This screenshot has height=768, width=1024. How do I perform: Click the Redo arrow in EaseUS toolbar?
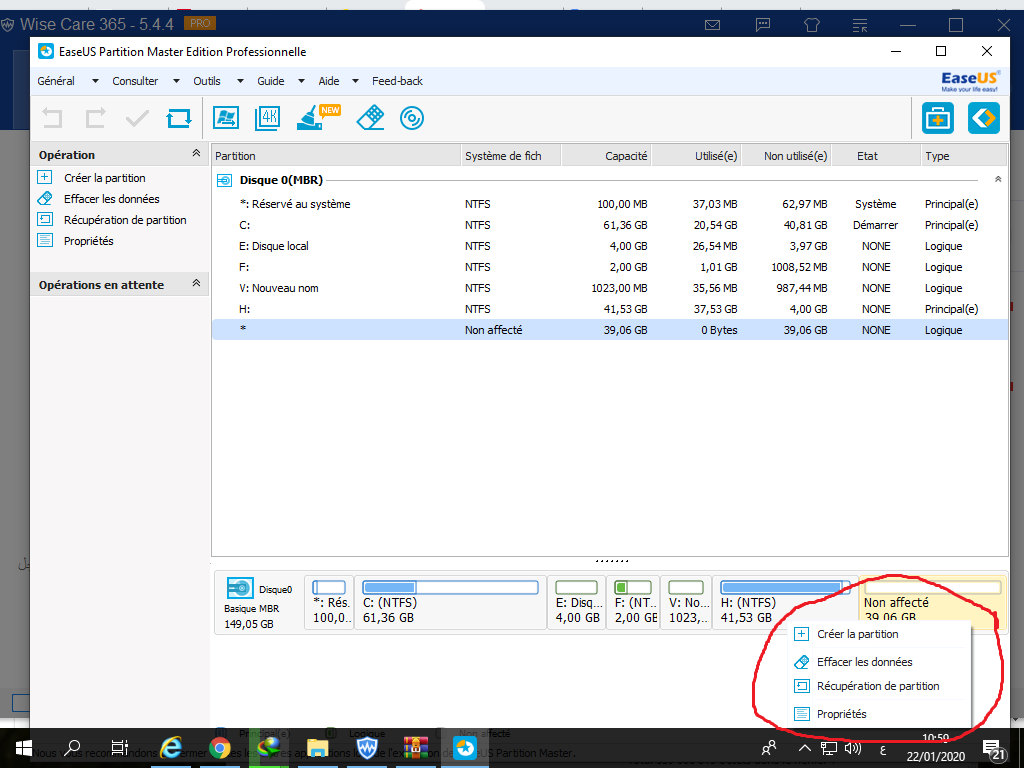pyautogui.click(x=95, y=118)
